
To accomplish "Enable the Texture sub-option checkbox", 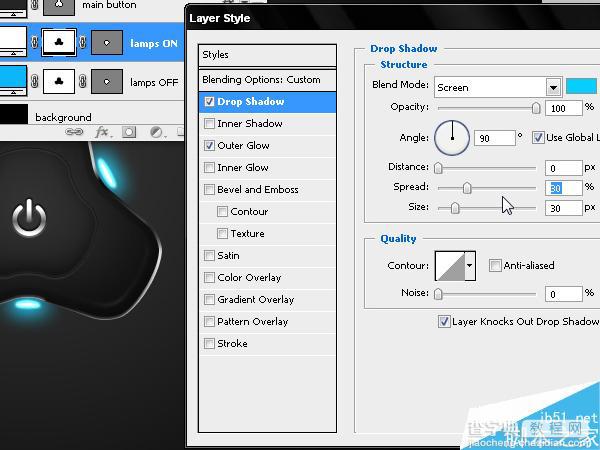I will tap(222, 233).
